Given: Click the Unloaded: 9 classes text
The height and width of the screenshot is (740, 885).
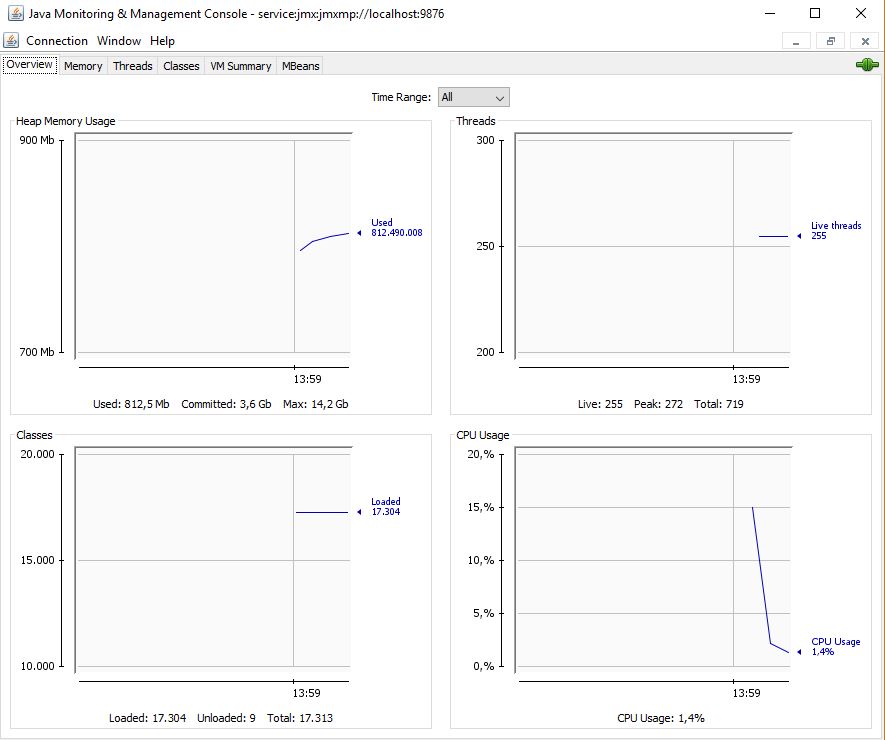Looking at the screenshot, I should [226, 718].
